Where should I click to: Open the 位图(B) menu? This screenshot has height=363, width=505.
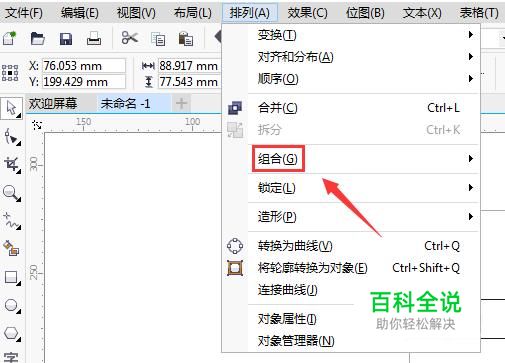[365, 13]
